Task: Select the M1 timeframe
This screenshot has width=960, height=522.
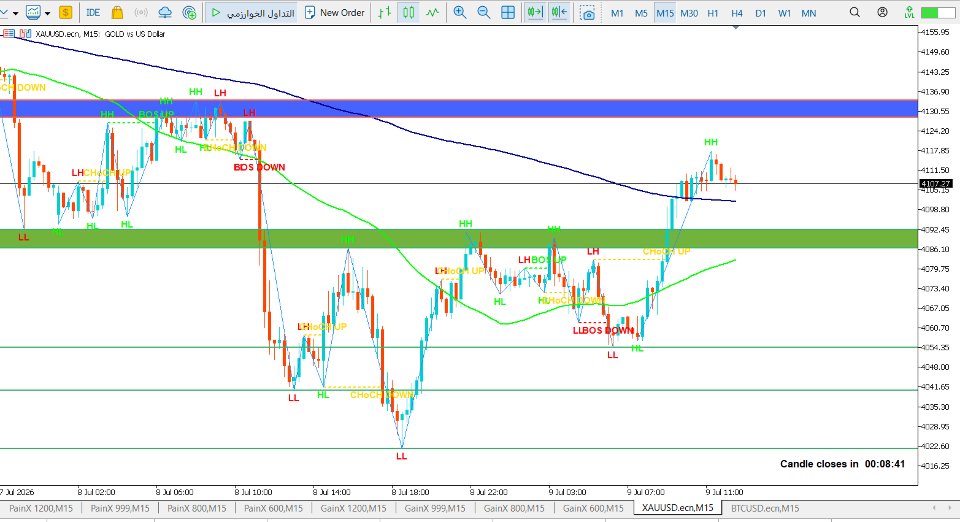Action: pyautogui.click(x=617, y=13)
